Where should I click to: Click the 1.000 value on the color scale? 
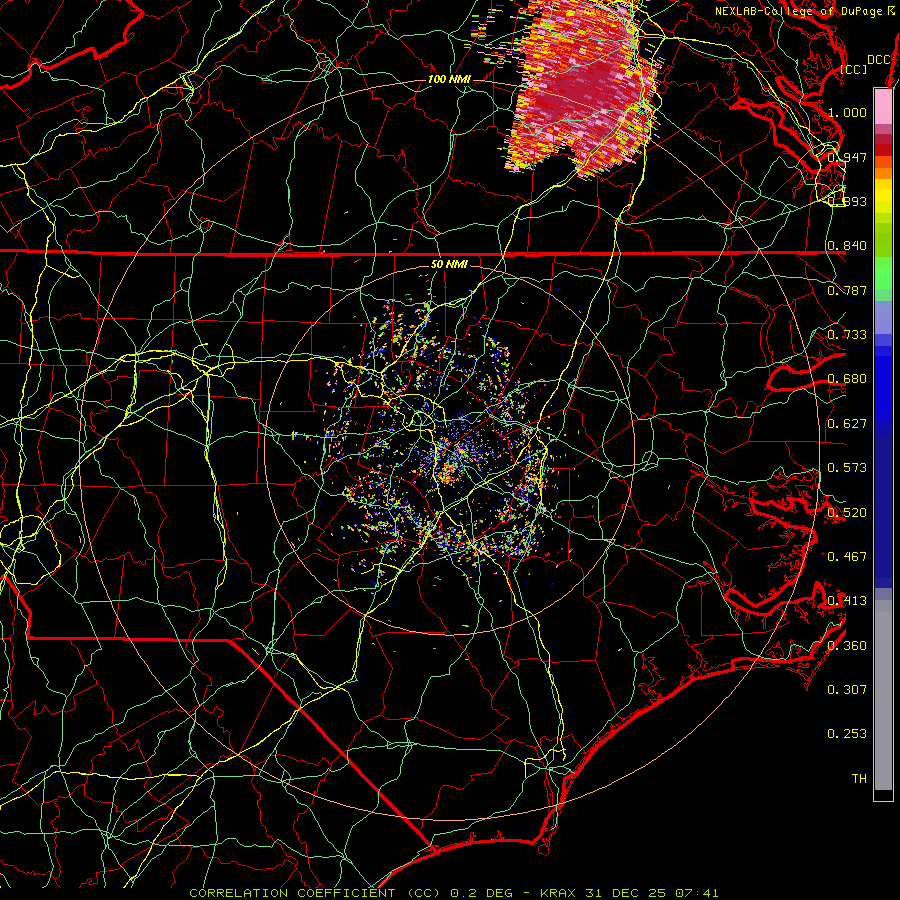(848, 112)
